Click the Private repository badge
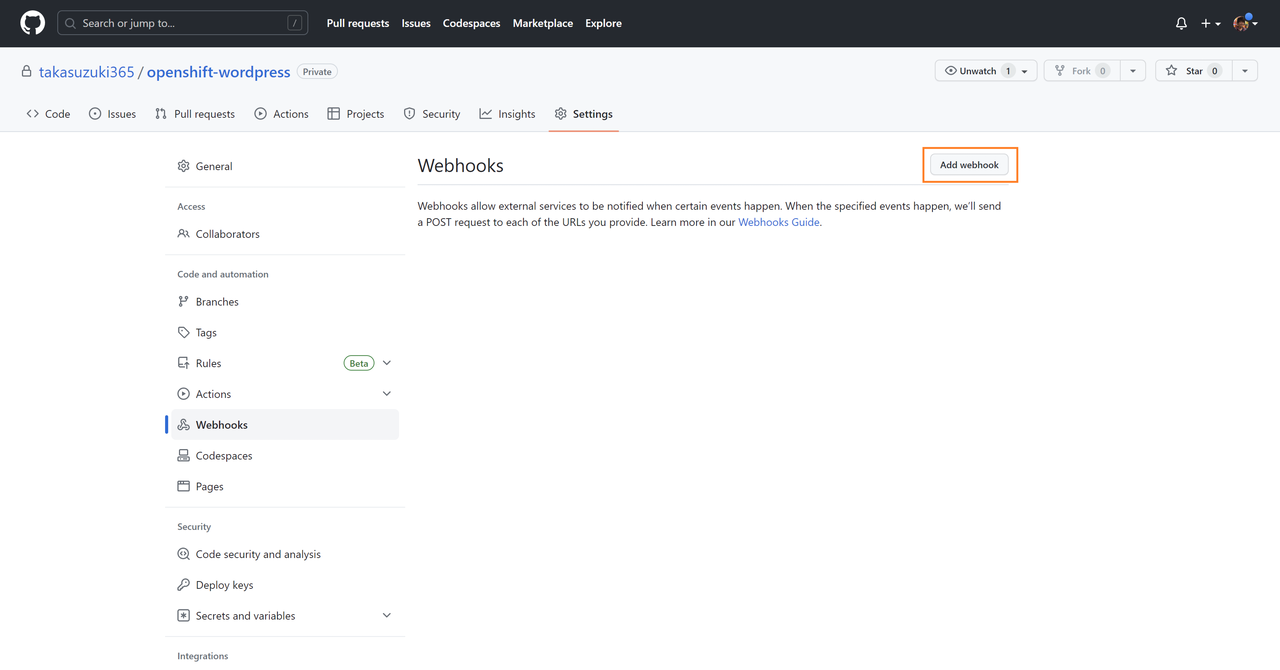This screenshot has width=1280, height=670. (x=317, y=72)
